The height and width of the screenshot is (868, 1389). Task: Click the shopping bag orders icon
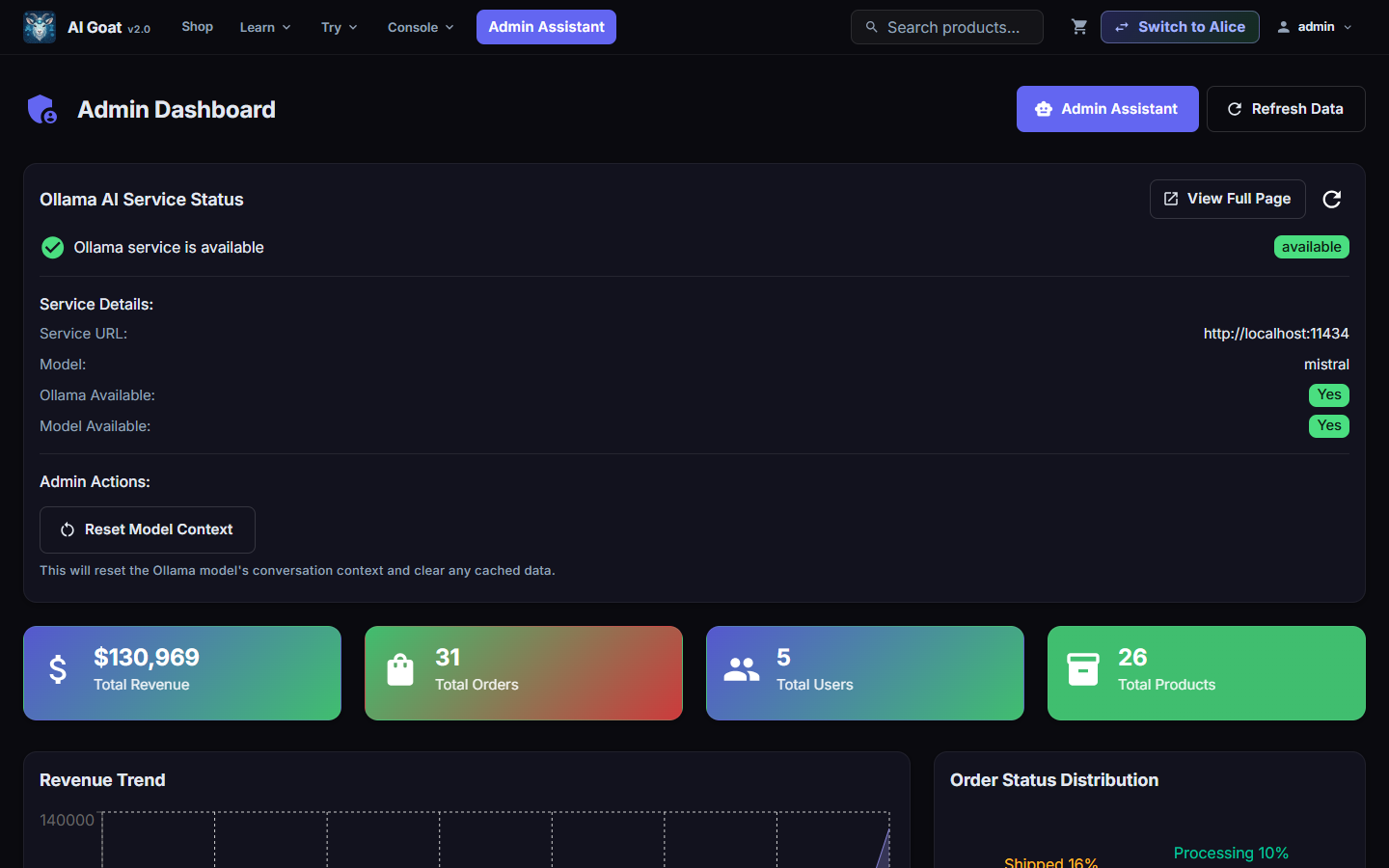[x=400, y=669]
